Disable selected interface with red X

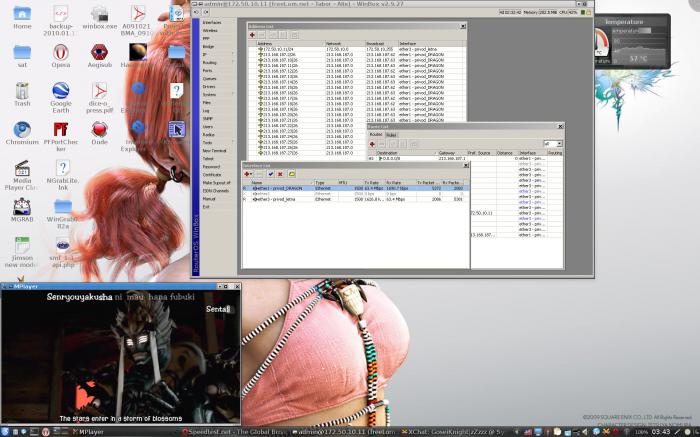pos(280,174)
